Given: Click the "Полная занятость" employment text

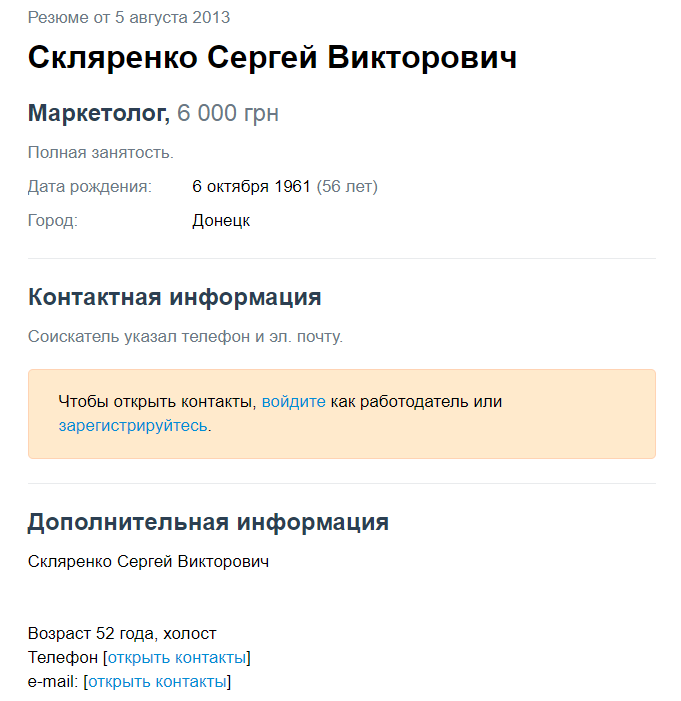Looking at the screenshot, I should 101,153.
